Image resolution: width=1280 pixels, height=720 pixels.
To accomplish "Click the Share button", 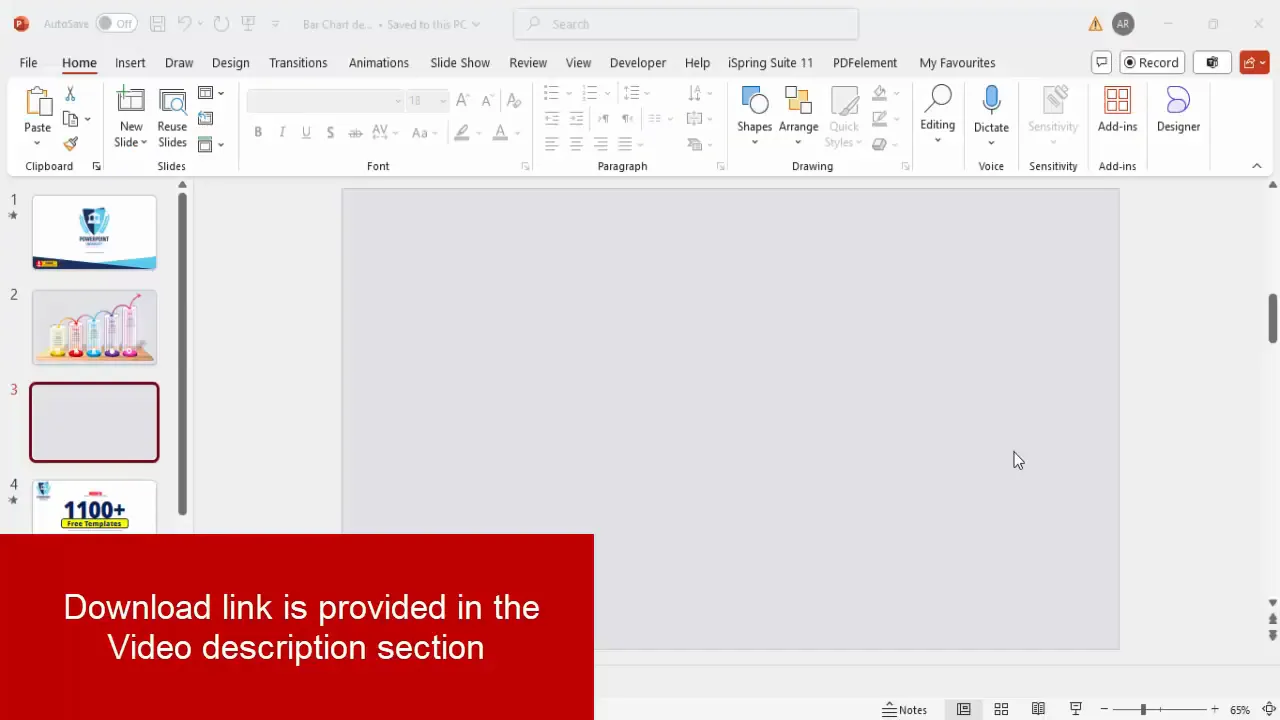I will tap(1254, 62).
